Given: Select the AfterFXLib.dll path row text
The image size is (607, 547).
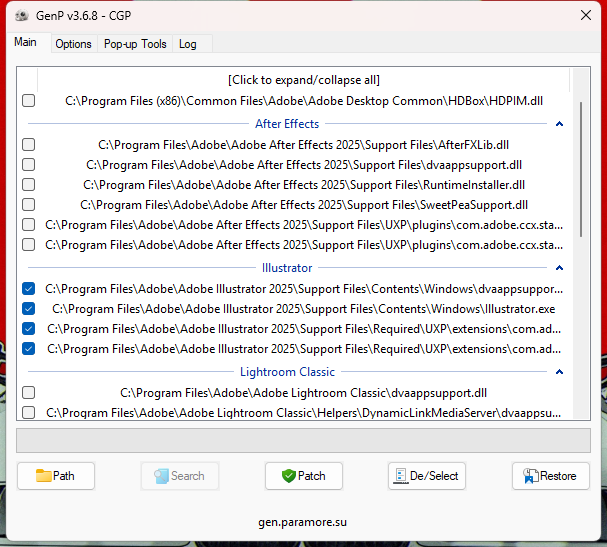Looking at the screenshot, I should pos(304,145).
